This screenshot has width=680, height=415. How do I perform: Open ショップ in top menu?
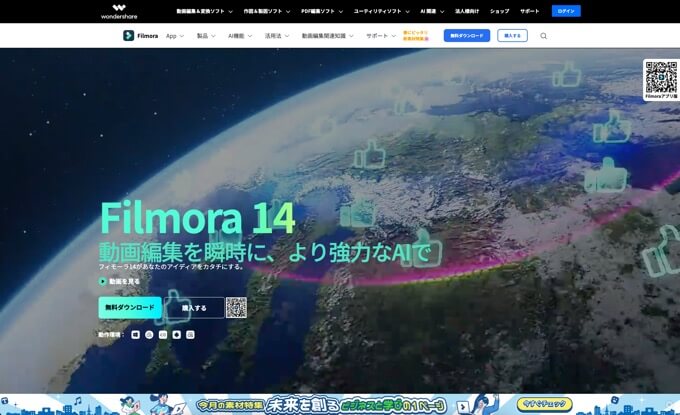click(500, 11)
